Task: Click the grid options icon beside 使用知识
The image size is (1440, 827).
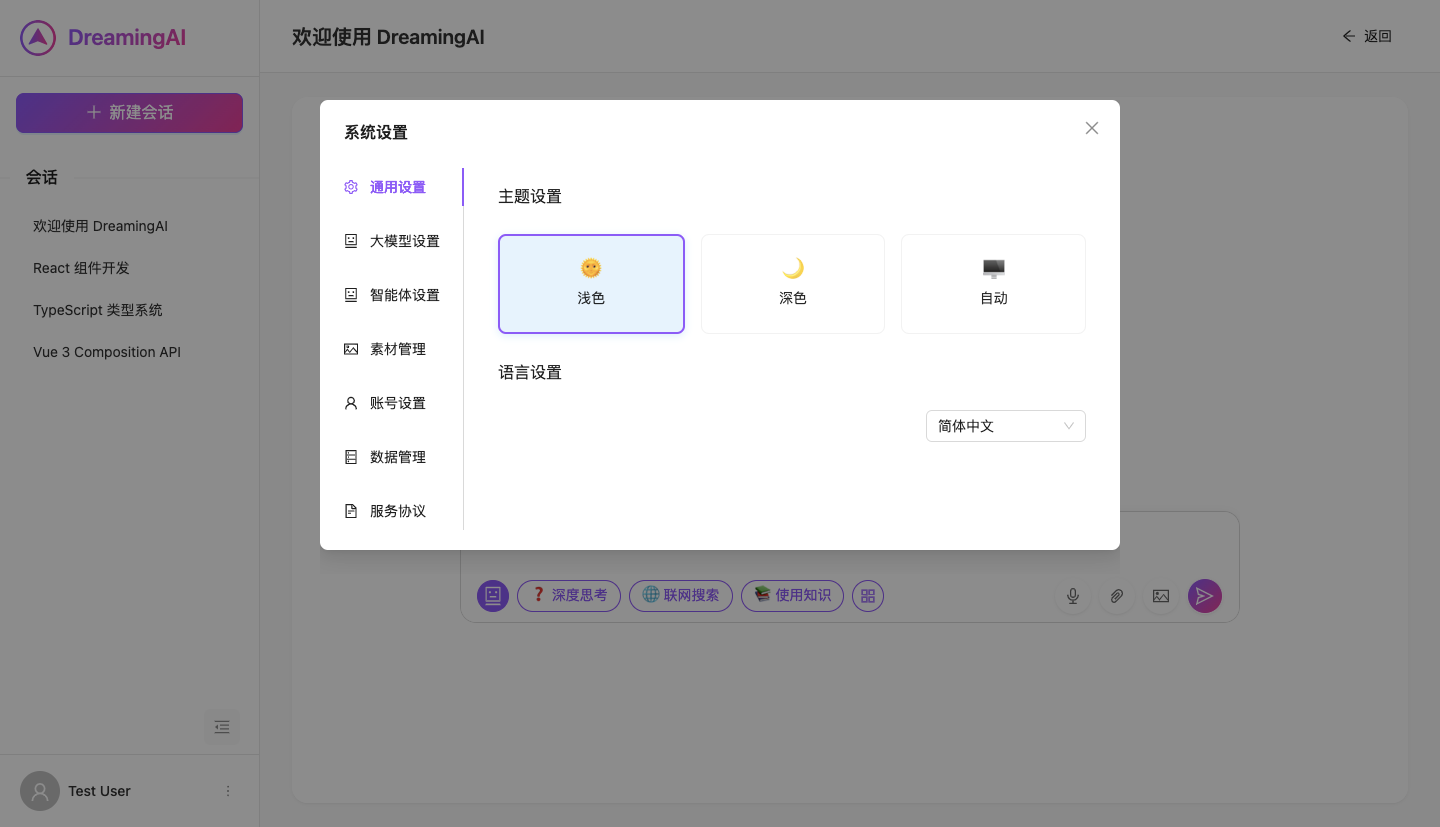Action: 868,595
